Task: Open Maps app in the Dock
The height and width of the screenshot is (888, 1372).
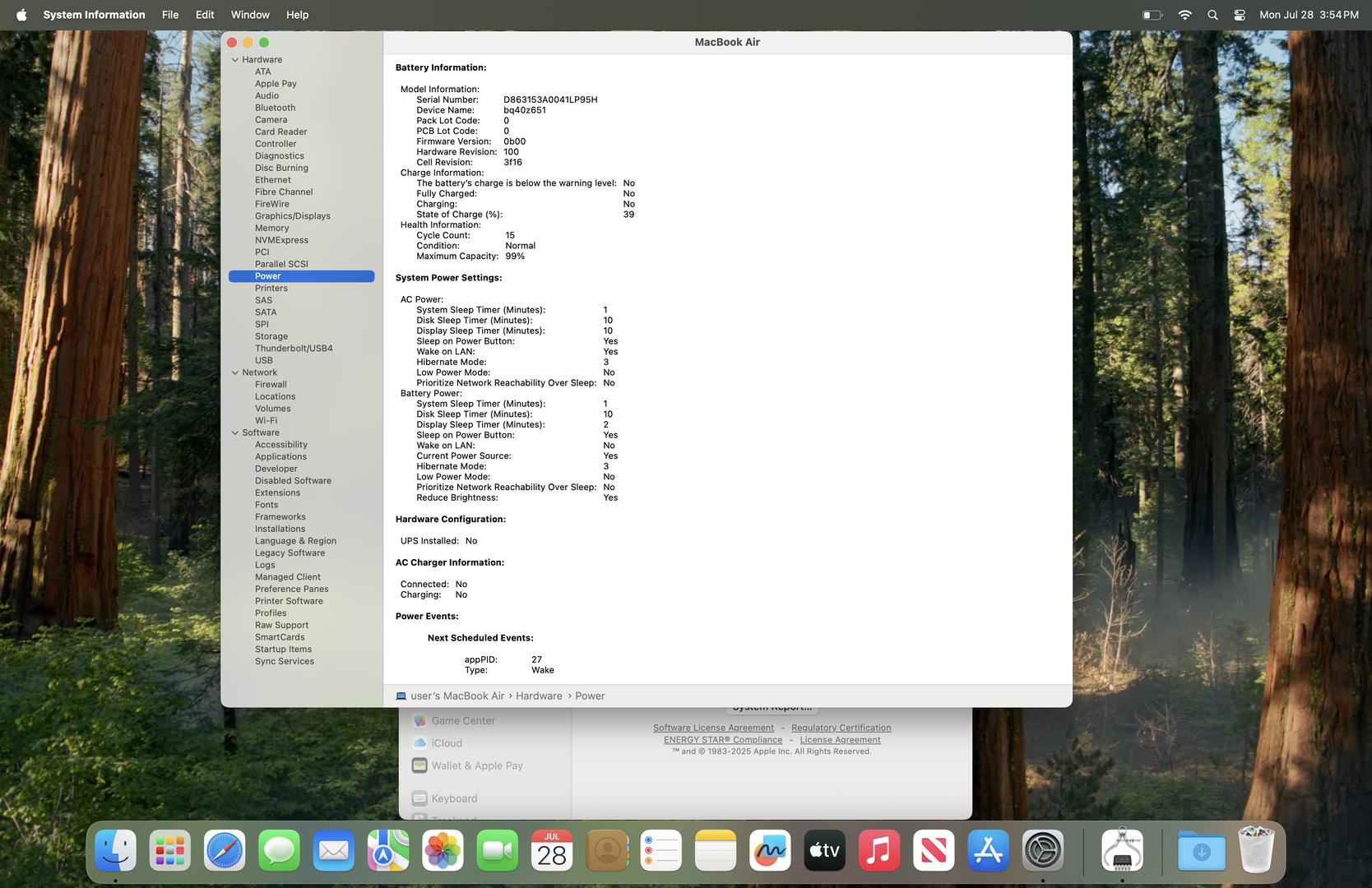Action: click(388, 850)
